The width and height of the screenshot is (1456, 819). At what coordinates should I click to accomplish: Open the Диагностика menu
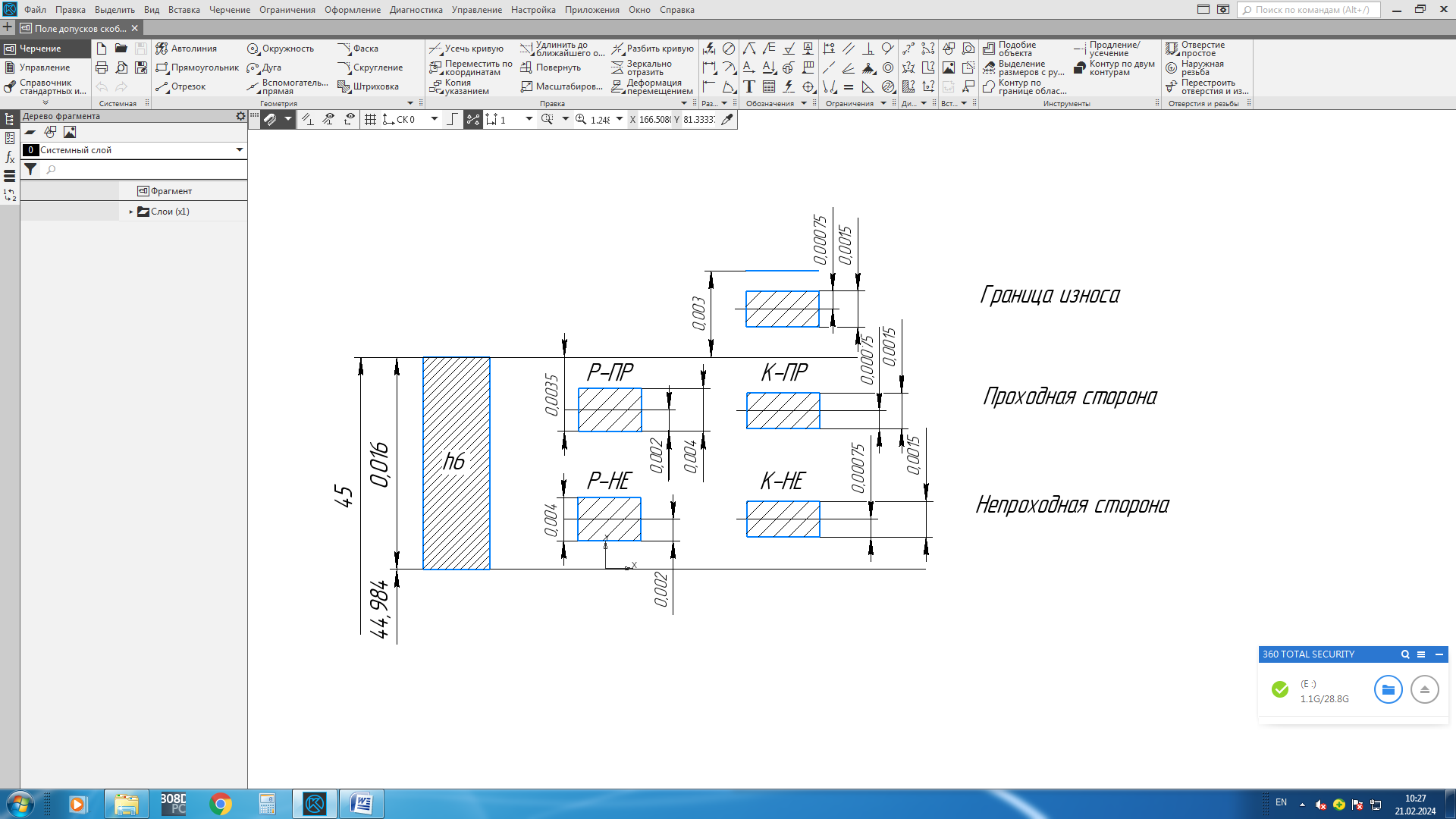tap(416, 10)
